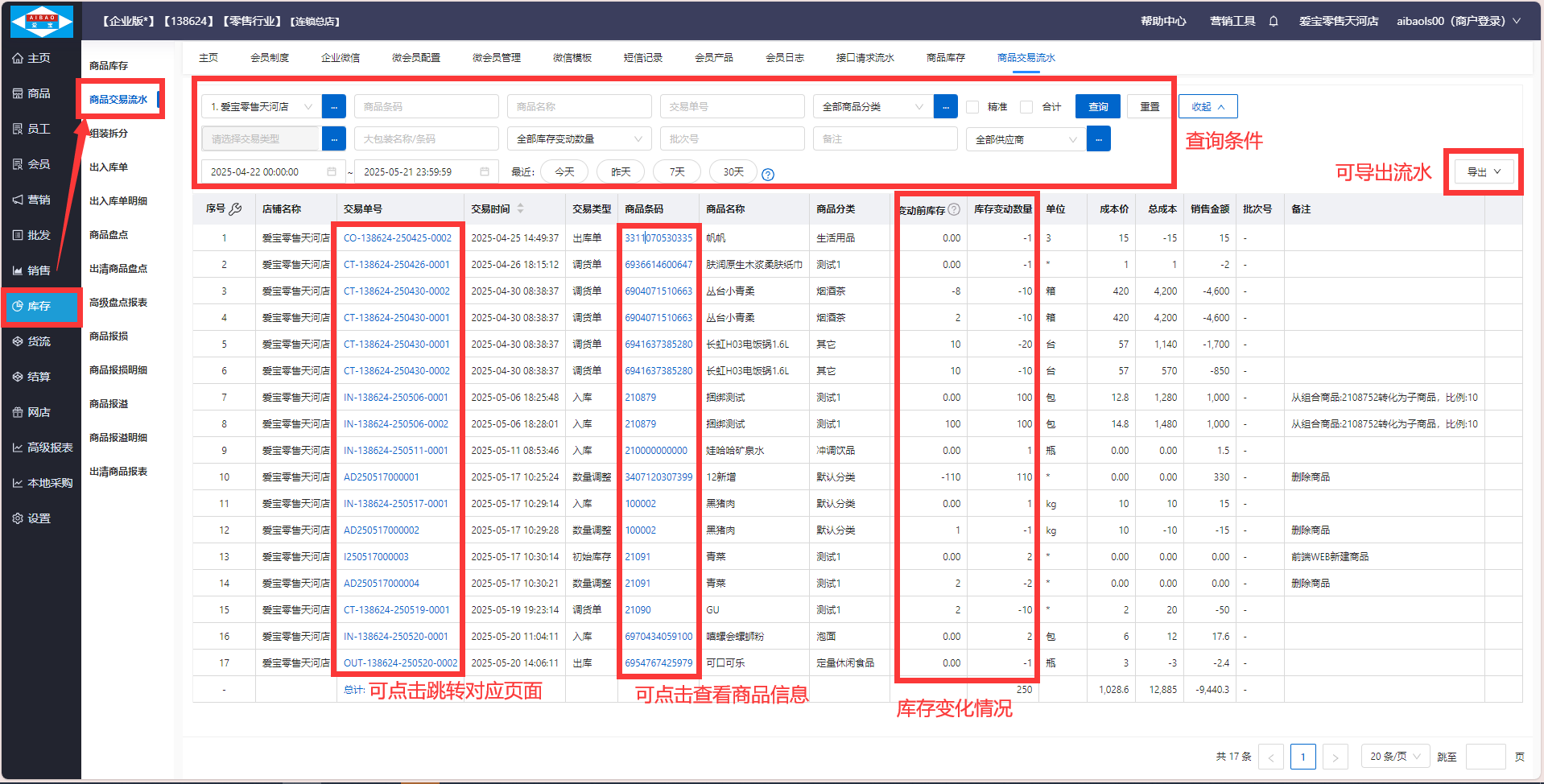The image size is (1544, 784).
Task: Open 员工 section in sidebar
Action: click(x=32, y=129)
